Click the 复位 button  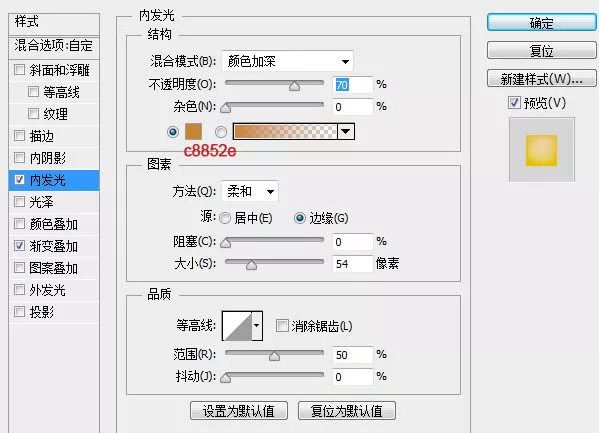541,51
